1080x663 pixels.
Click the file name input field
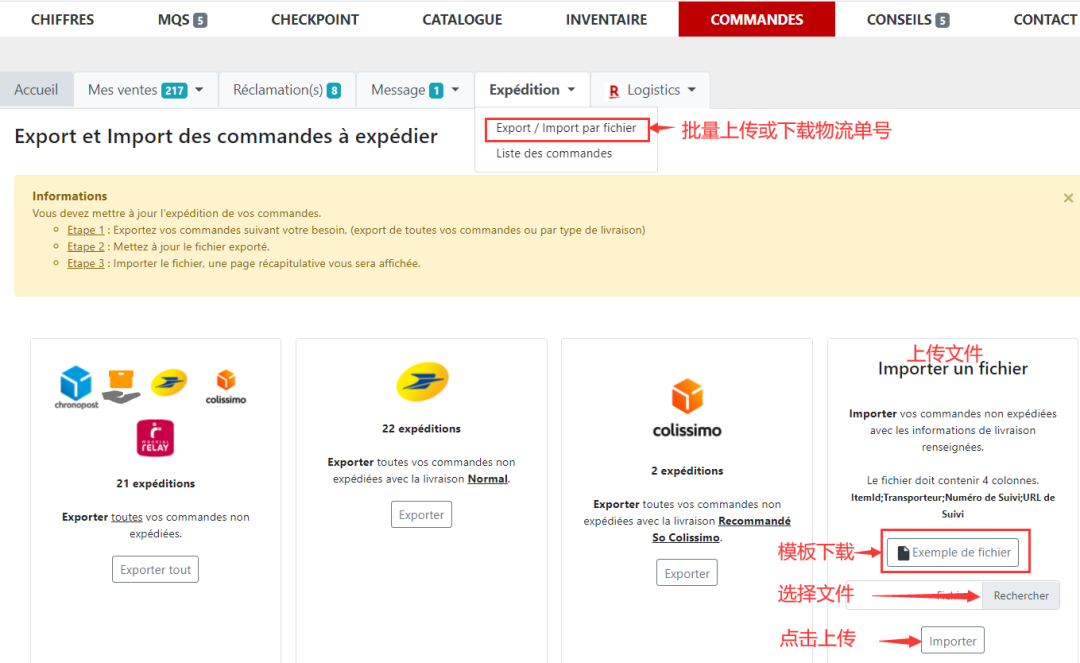coord(915,596)
